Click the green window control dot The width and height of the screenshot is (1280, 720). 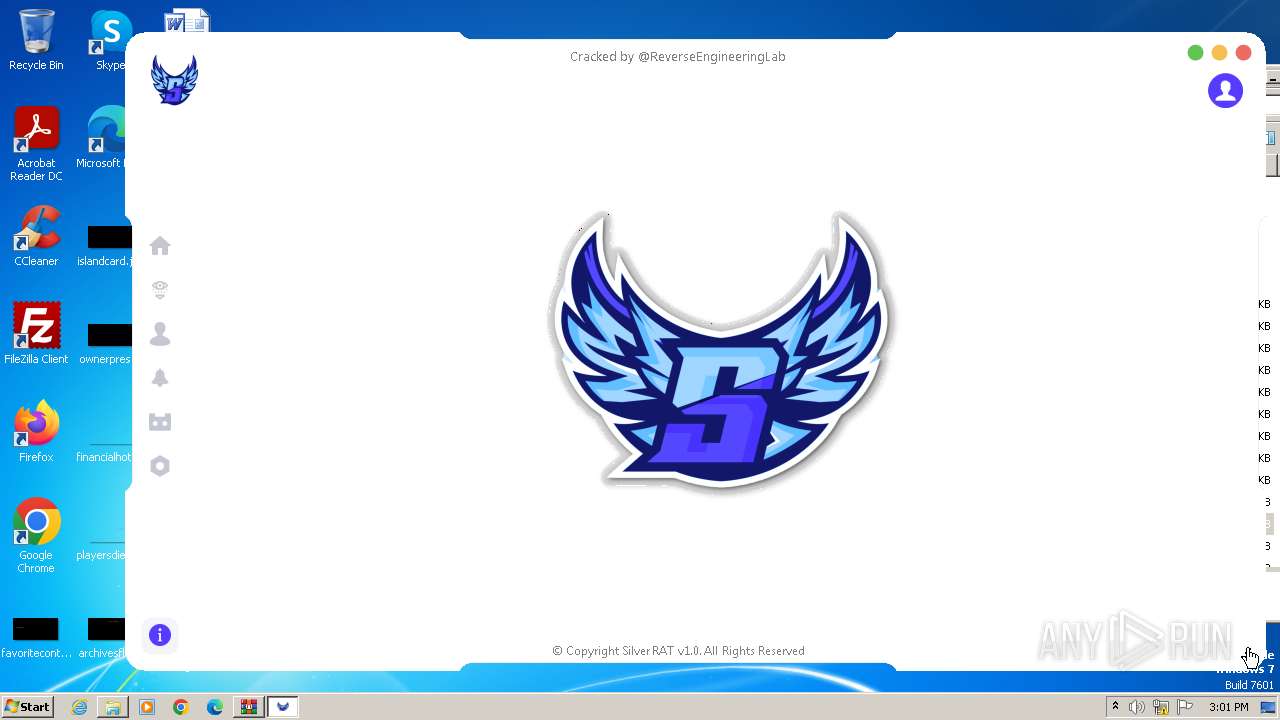pyautogui.click(x=1195, y=53)
